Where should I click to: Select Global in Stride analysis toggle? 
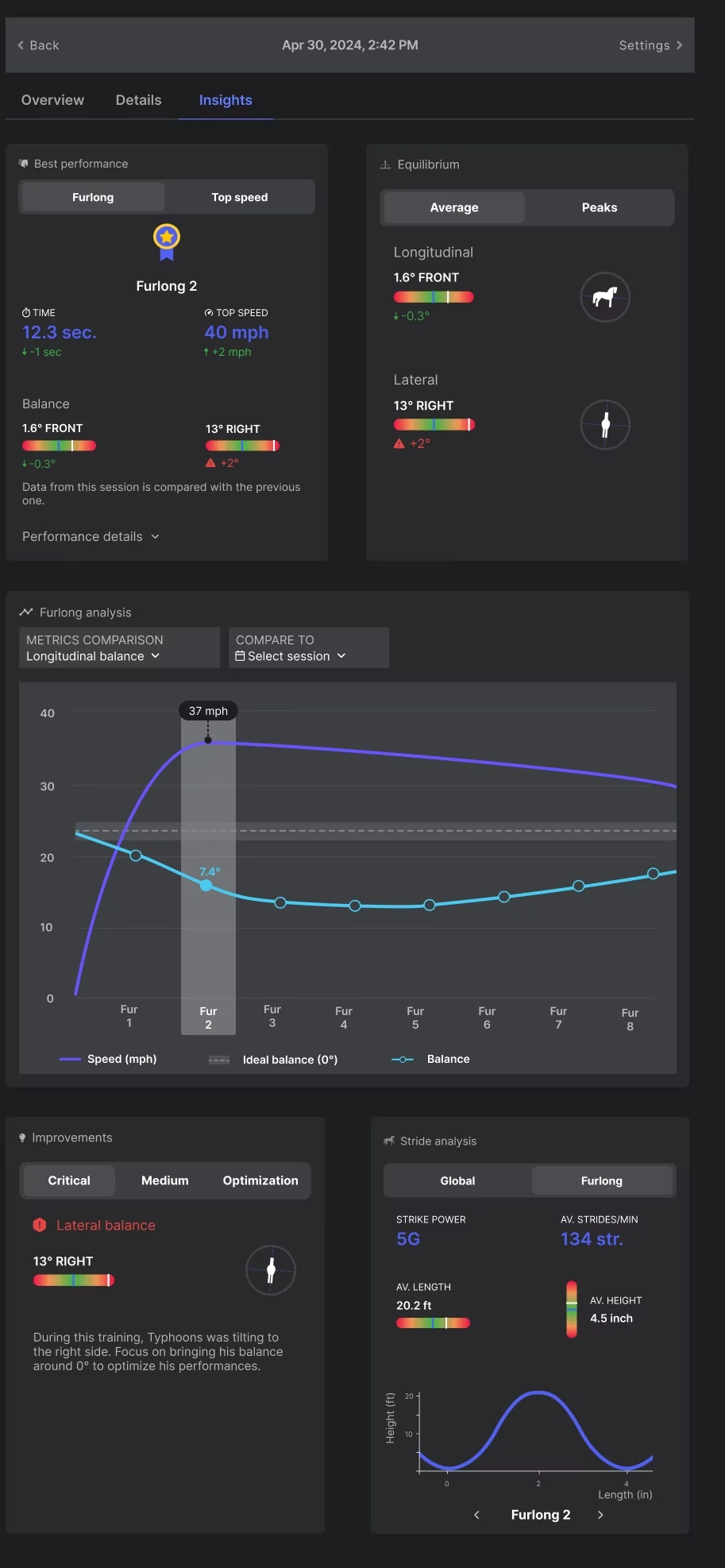[457, 1180]
